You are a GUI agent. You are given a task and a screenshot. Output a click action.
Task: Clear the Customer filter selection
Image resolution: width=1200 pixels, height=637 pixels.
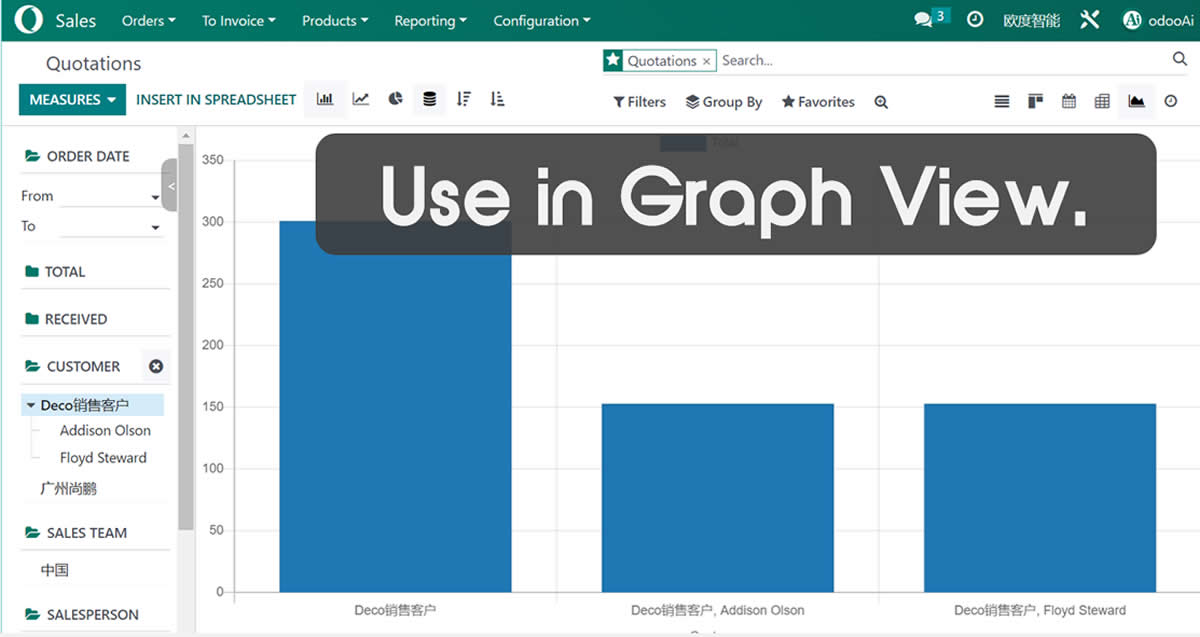coord(156,366)
